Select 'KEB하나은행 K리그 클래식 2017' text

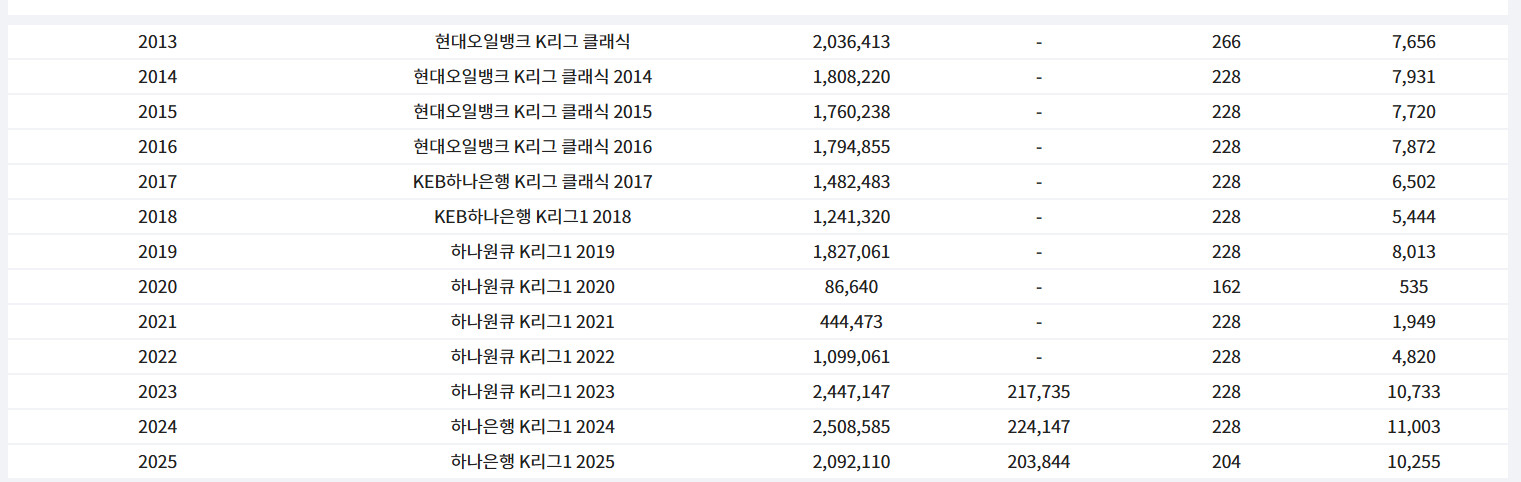click(x=532, y=182)
